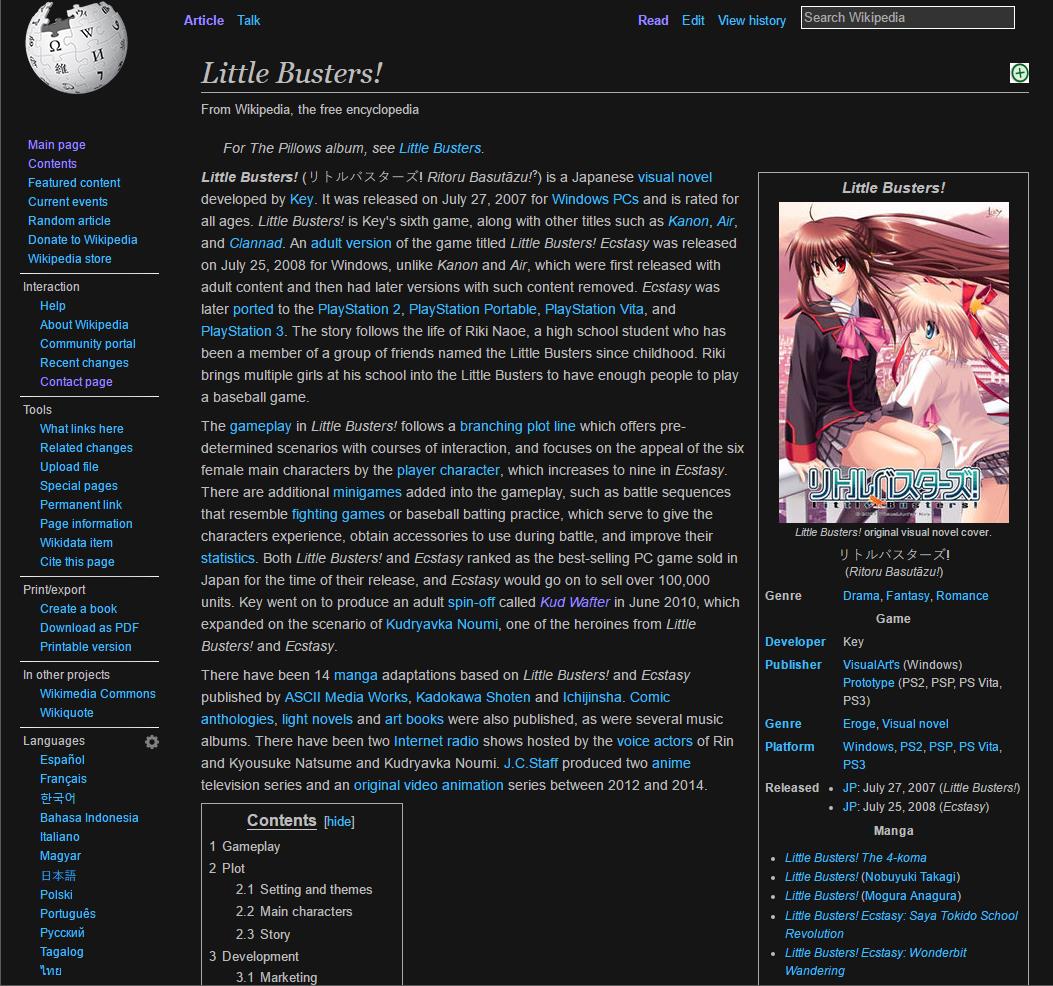Open the 日本語 language version
This screenshot has height=986, width=1053.
pyautogui.click(x=58, y=875)
